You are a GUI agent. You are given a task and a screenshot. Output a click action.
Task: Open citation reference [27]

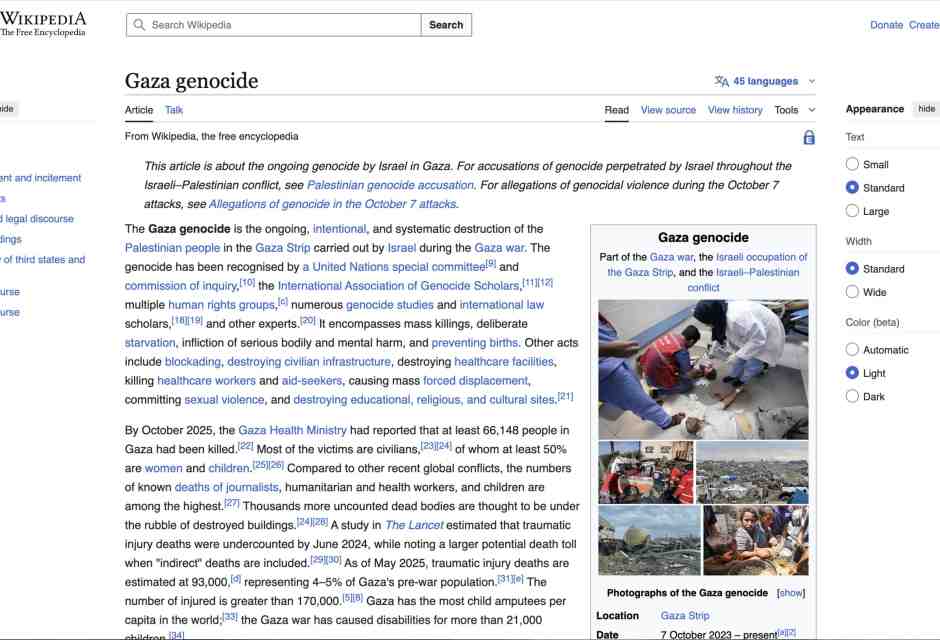tap(232, 503)
